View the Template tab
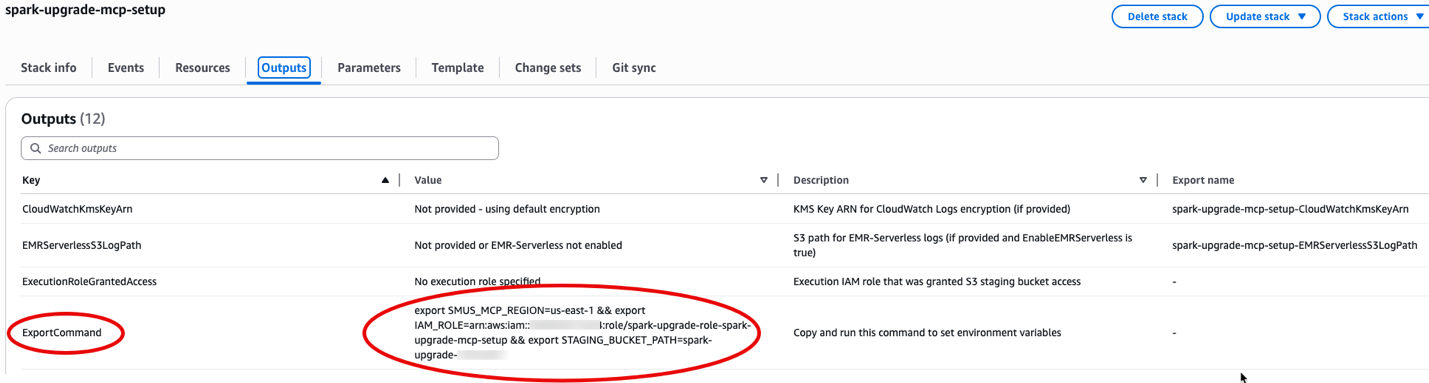The height and width of the screenshot is (383, 1429). pyautogui.click(x=458, y=68)
